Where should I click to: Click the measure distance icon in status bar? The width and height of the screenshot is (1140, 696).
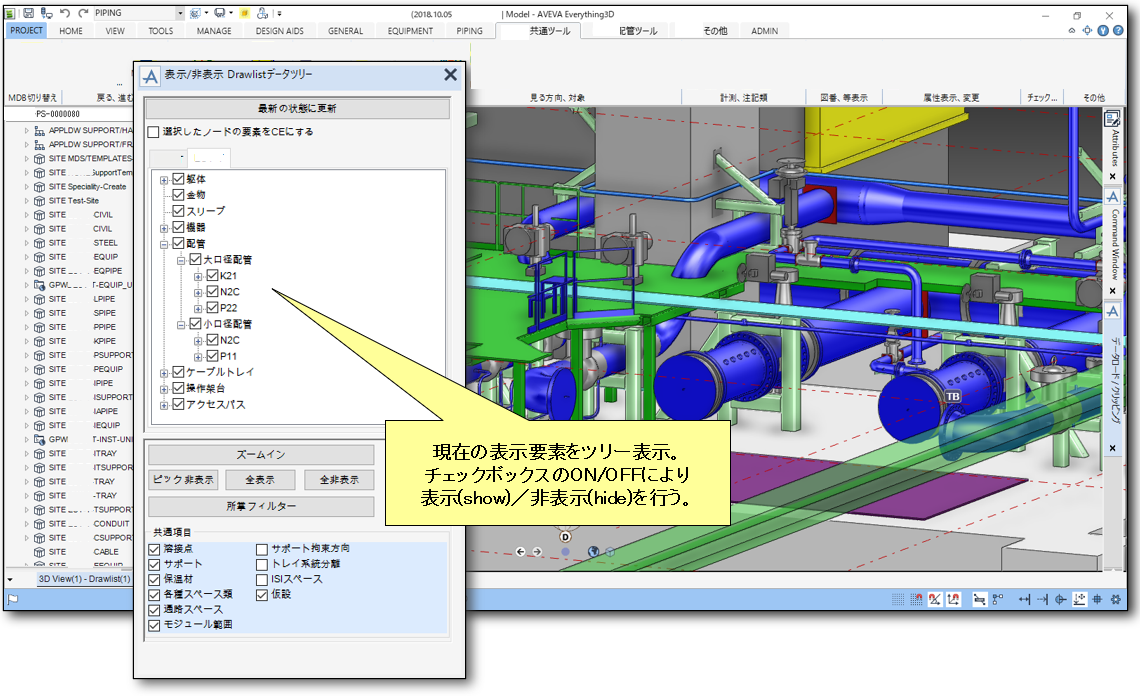[1024, 600]
